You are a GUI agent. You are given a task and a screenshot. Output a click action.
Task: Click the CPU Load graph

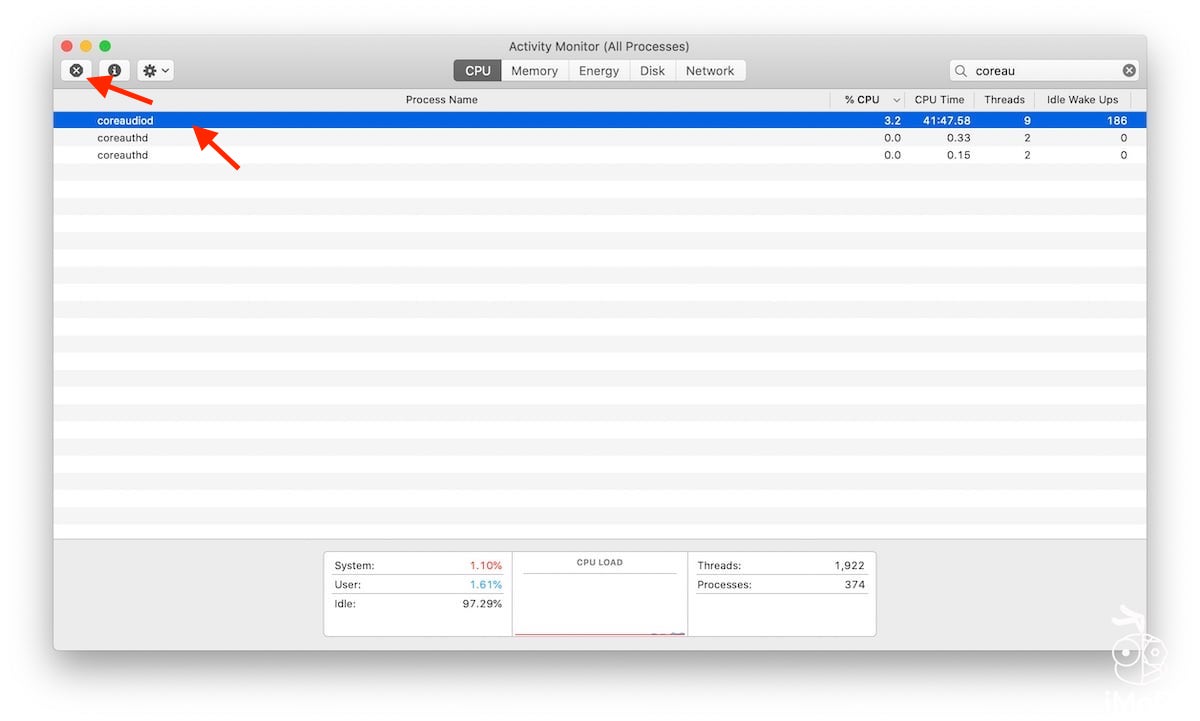click(600, 602)
